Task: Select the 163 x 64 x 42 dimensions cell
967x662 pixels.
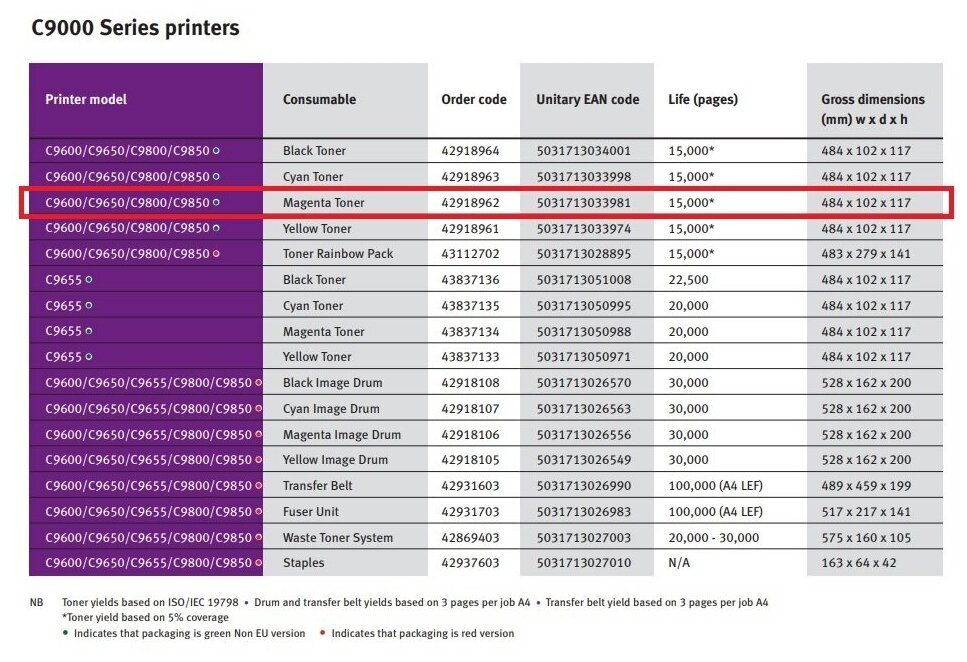Action: 859,563
